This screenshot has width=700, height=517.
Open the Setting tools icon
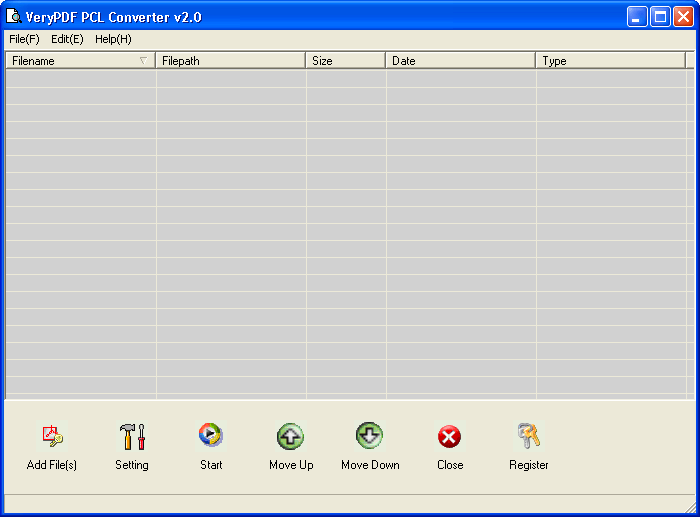pos(132,437)
